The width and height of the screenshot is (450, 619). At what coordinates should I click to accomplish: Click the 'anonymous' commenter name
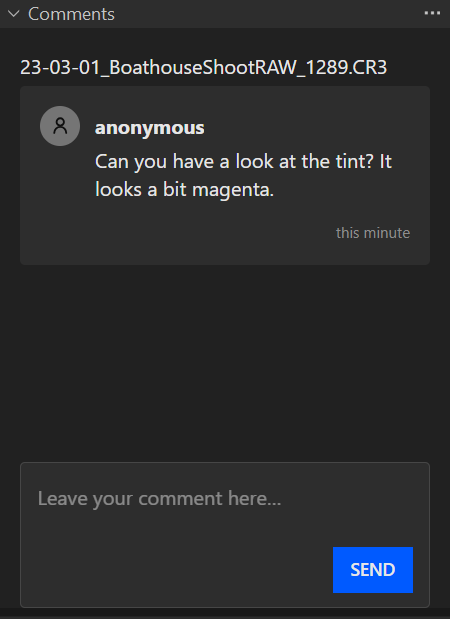(150, 128)
